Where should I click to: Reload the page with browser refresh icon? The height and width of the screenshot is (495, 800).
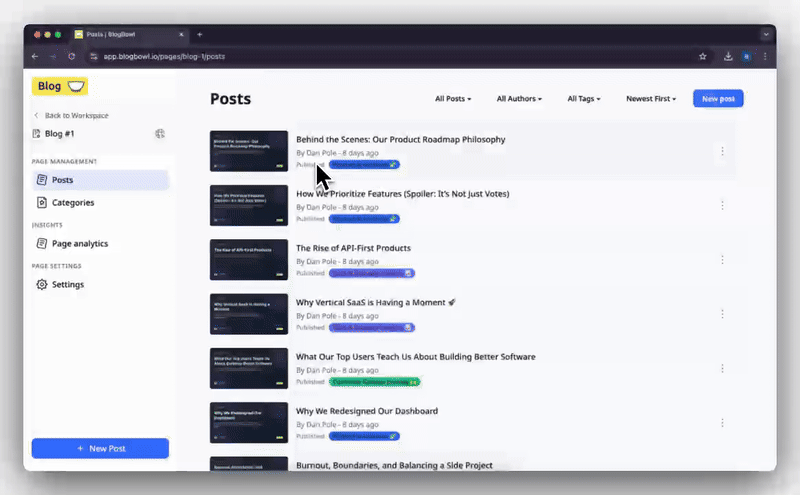pos(71,57)
